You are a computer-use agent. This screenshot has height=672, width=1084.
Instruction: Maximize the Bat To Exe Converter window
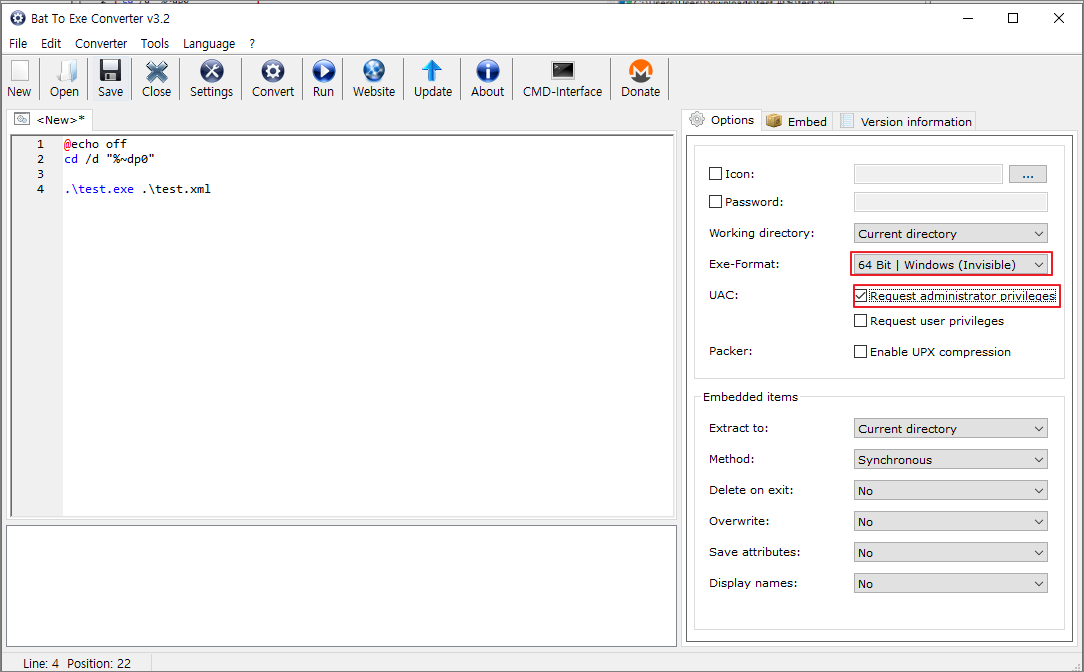click(x=1013, y=18)
